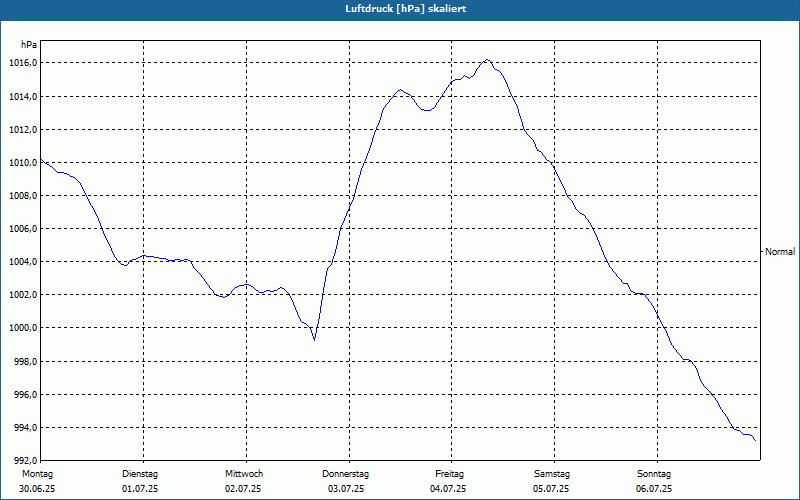Click the '01.07.25' date label

click(140, 489)
